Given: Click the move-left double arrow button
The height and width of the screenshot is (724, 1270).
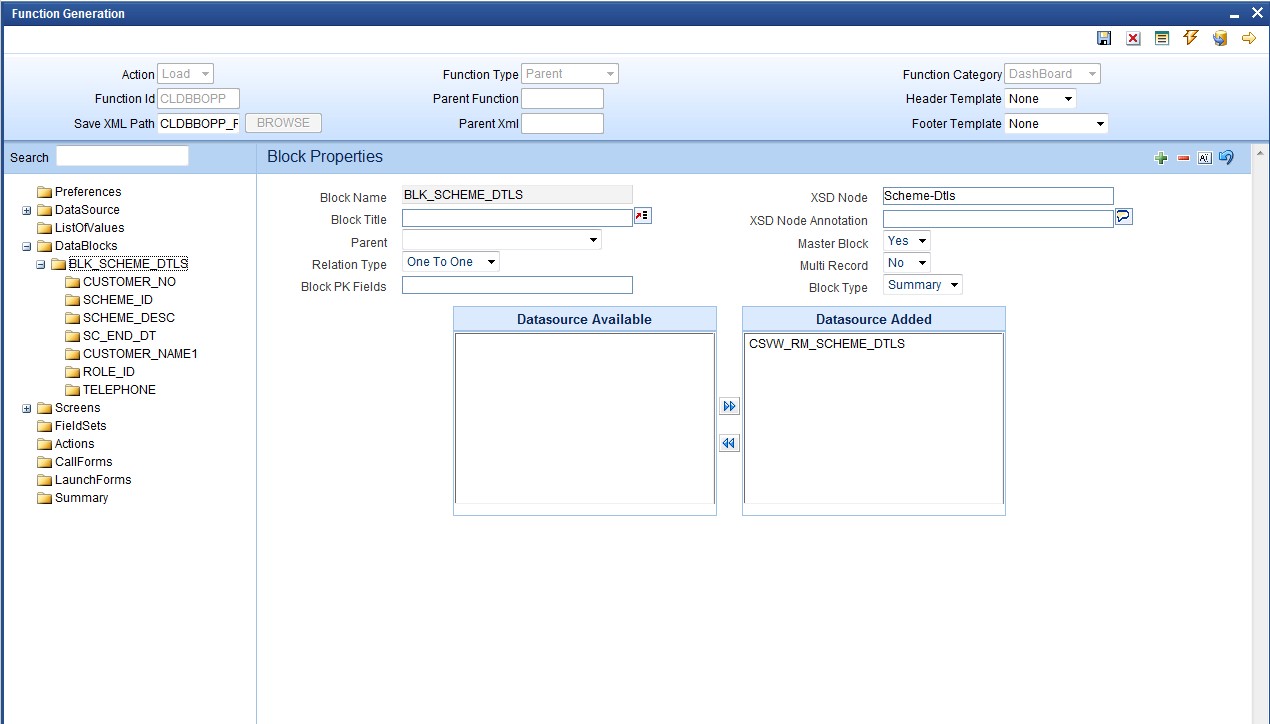Looking at the screenshot, I should pos(729,443).
